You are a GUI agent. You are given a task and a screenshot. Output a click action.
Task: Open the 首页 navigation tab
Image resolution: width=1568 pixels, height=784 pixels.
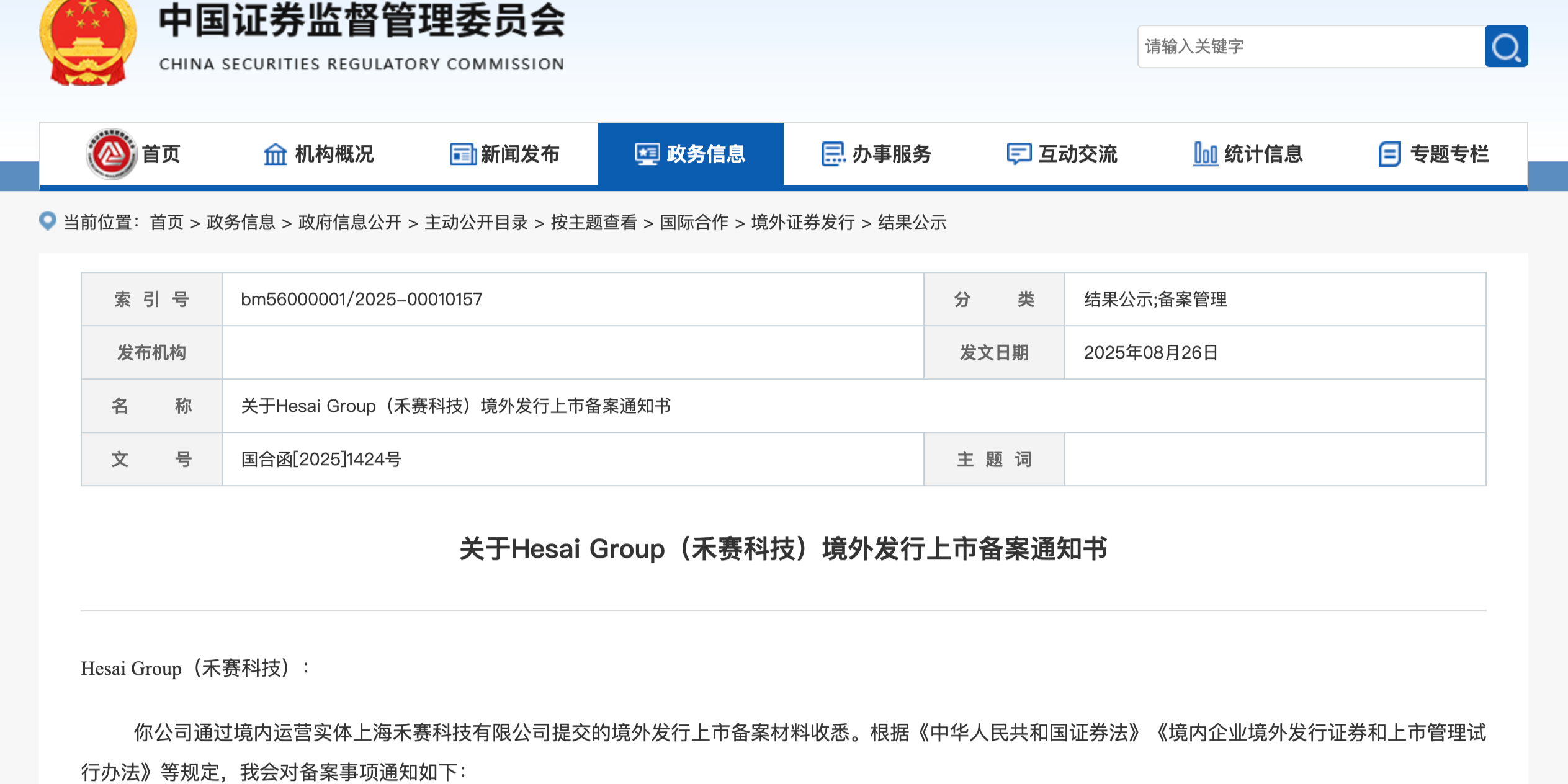click(x=133, y=154)
